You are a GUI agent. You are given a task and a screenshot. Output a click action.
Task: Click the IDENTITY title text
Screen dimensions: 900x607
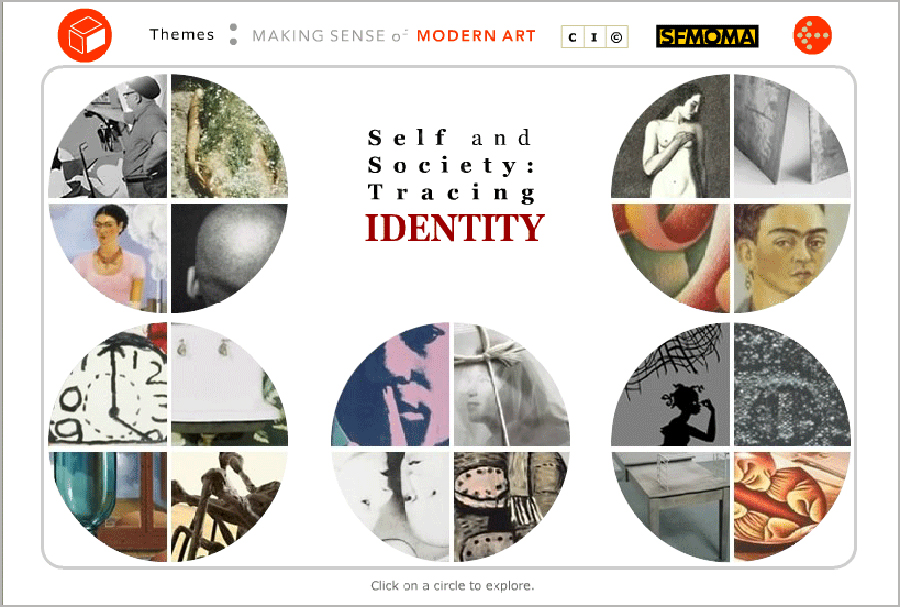pos(455,228)
